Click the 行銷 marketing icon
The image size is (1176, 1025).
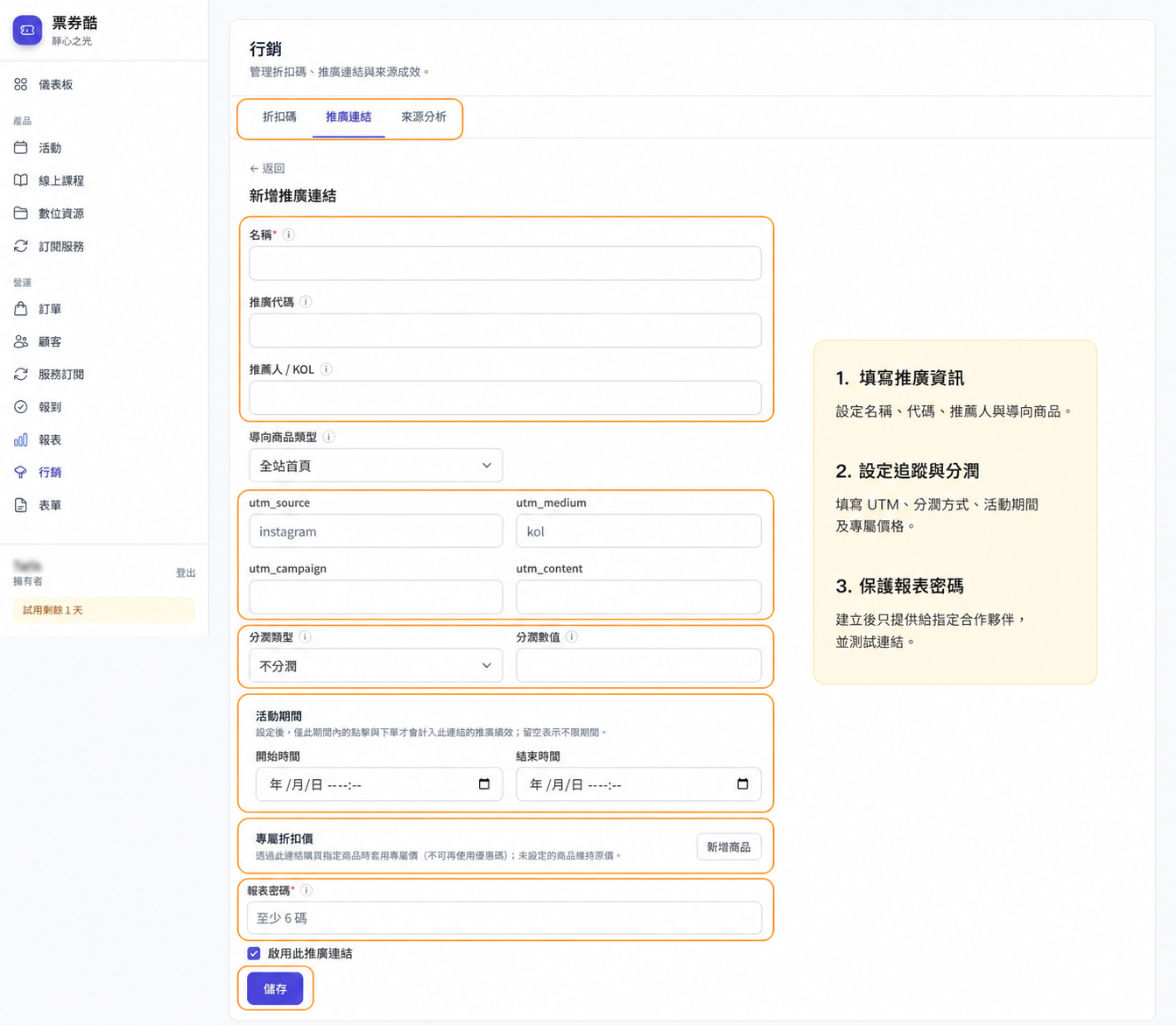(x=21, y=473)
